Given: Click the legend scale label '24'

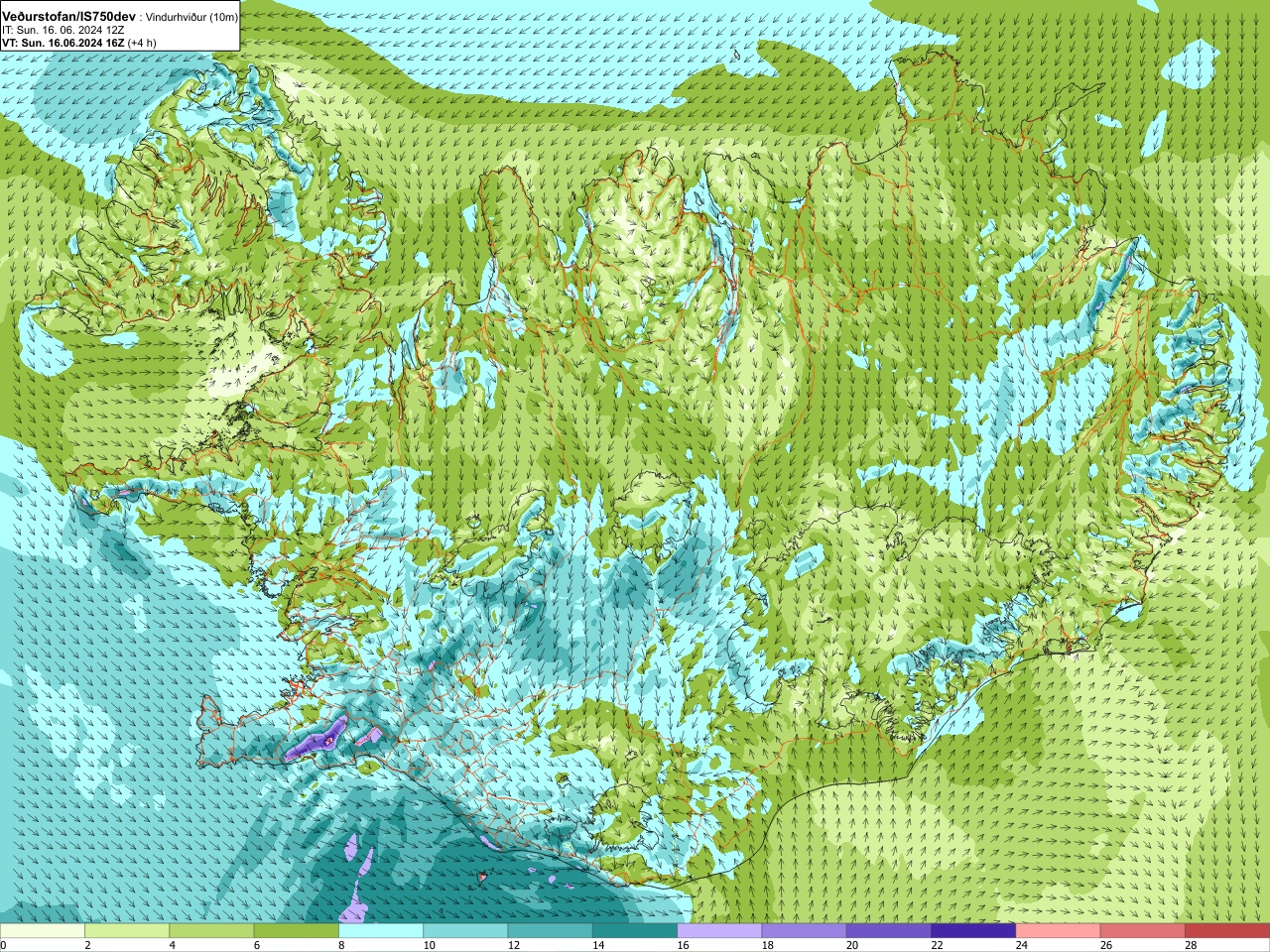Looking at the screenshot, I should coord(1022,945).
